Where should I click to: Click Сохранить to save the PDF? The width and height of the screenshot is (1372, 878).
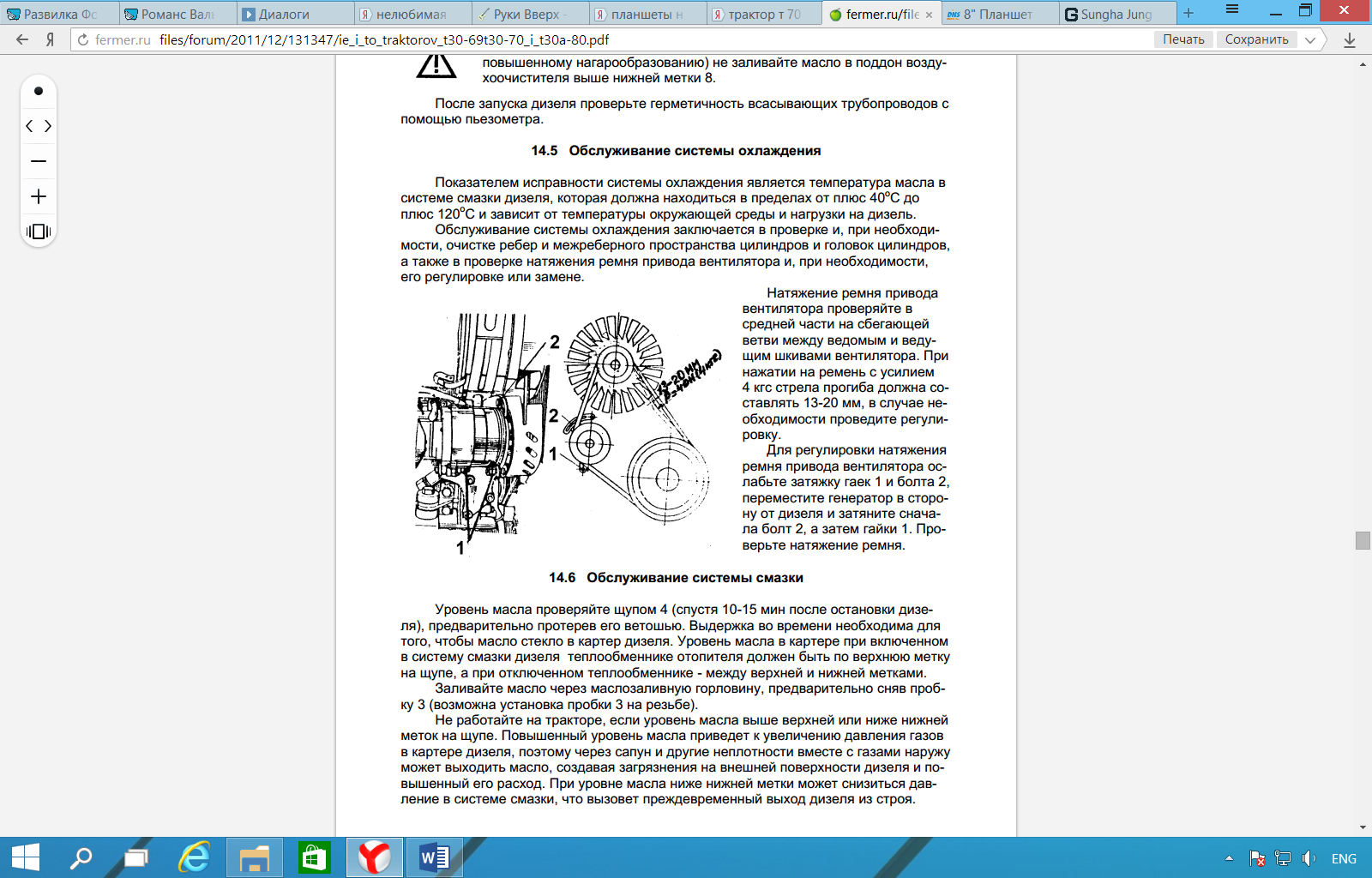1256,39
